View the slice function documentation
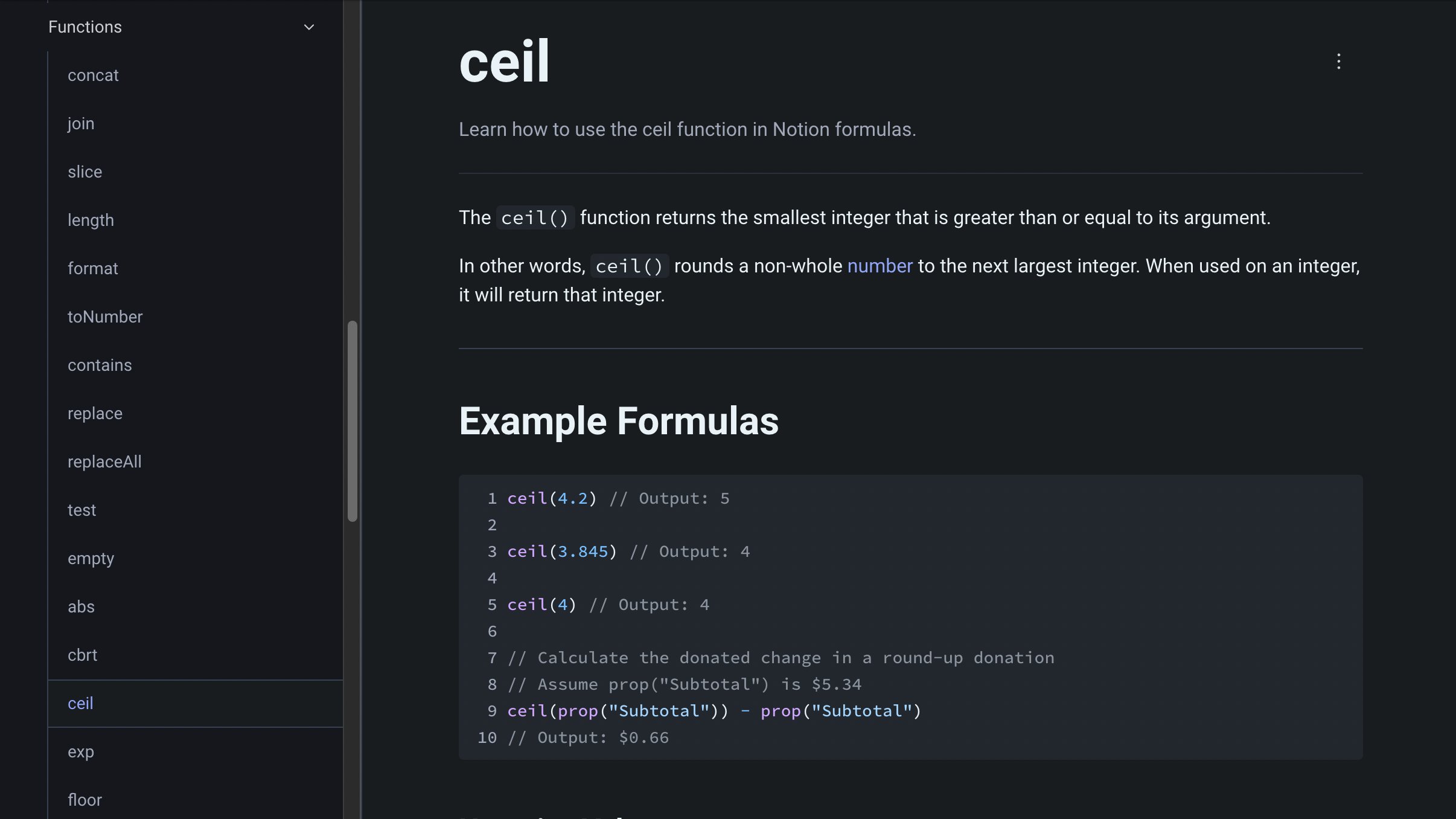This screenshot has height=819, width=1456. pos(85,172)
